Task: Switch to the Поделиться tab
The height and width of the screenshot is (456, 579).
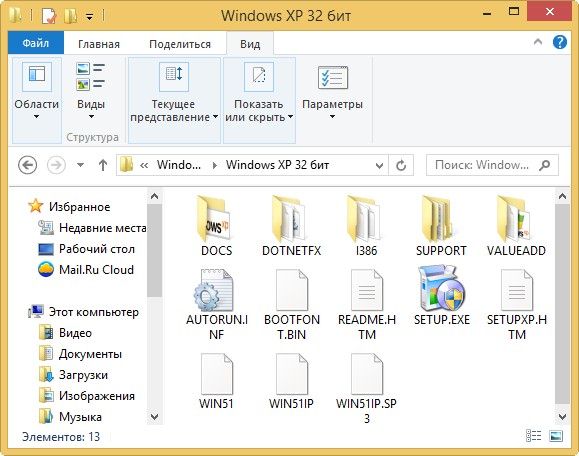Action: point(180,44)
